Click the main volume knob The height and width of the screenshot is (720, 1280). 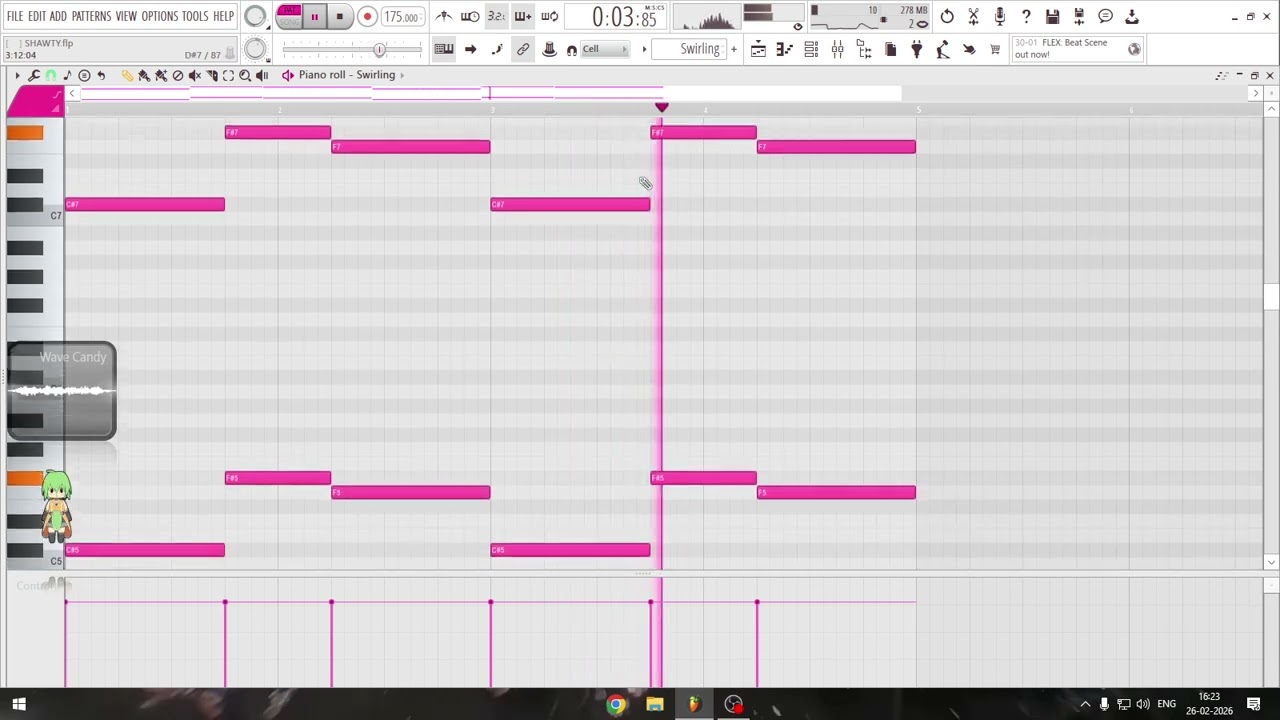[x=255, y=16]
